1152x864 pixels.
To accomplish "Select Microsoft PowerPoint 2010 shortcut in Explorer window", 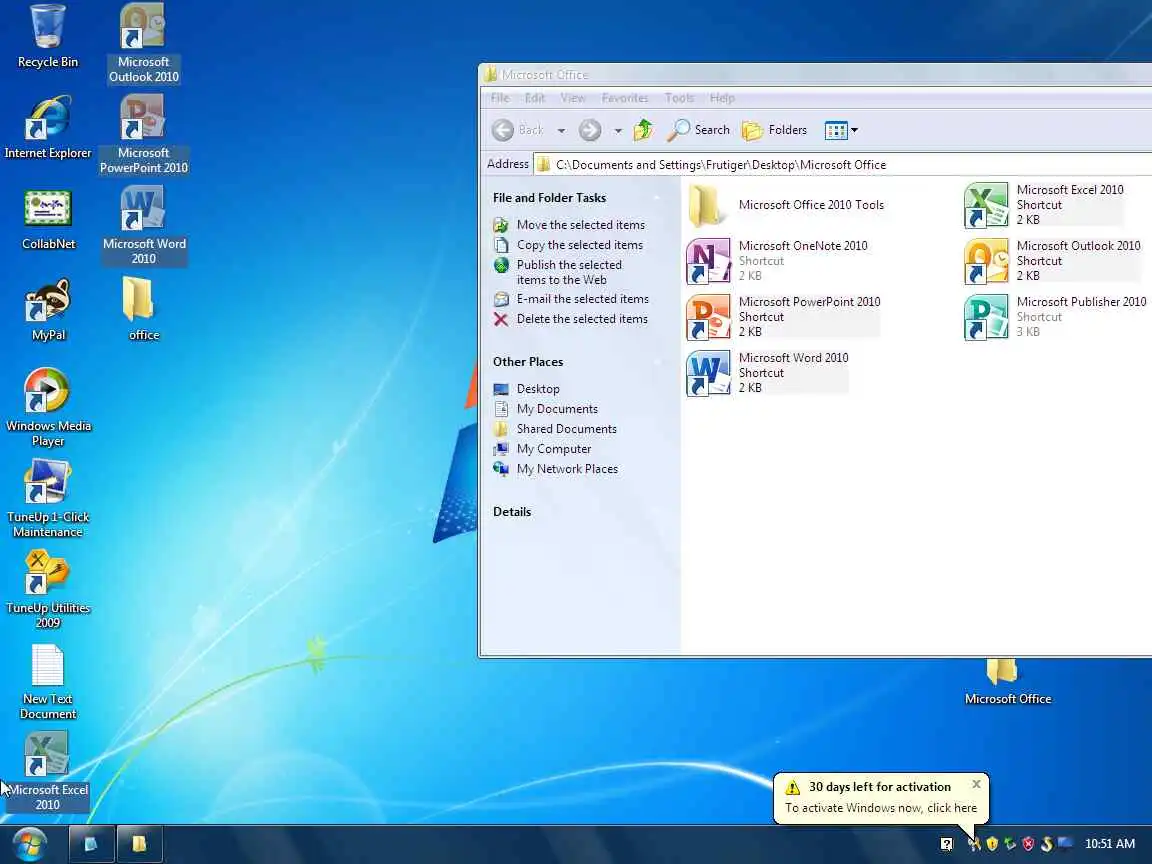I will click(783, 317).
